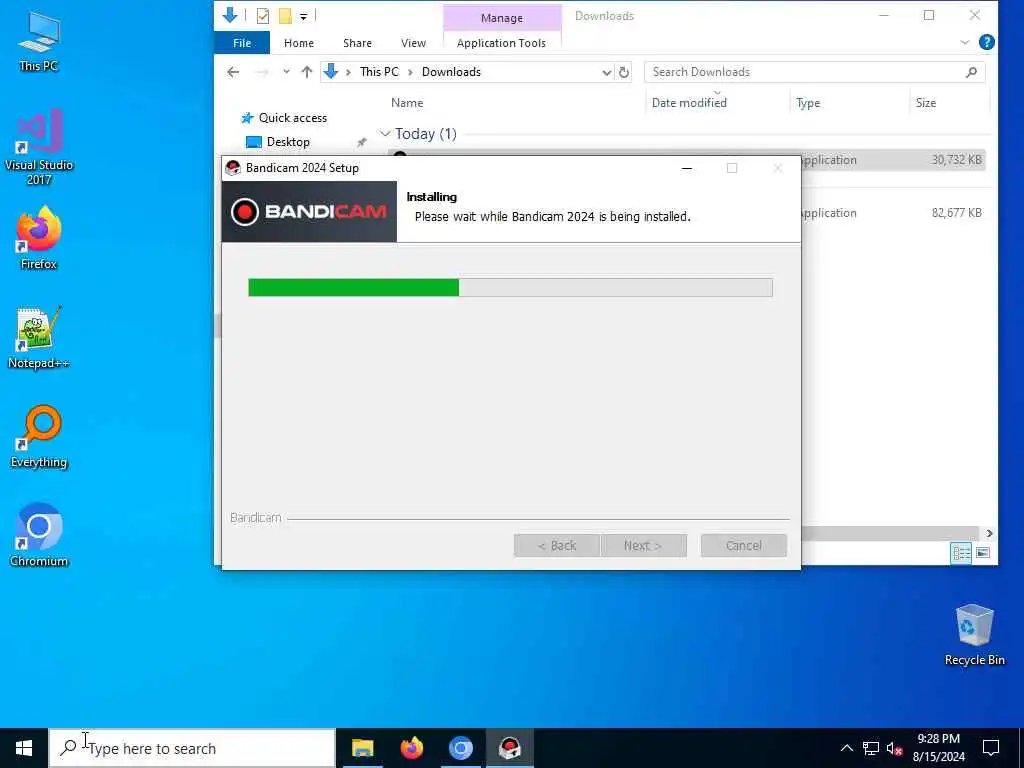Open network status tray icon

(871, 748)
